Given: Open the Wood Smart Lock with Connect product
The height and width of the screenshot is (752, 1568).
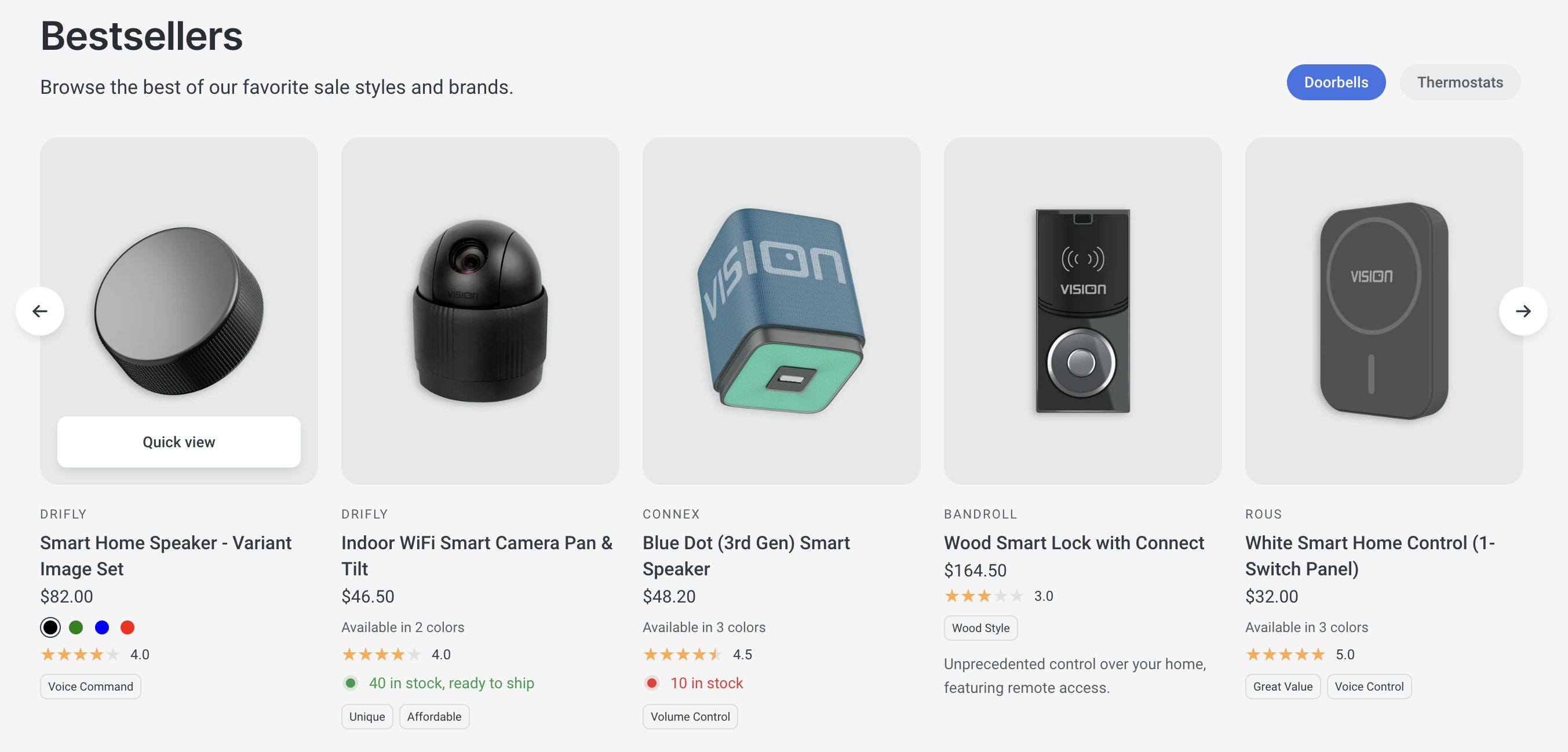Looking at the screenshot, I should (x=1074, y=542).
